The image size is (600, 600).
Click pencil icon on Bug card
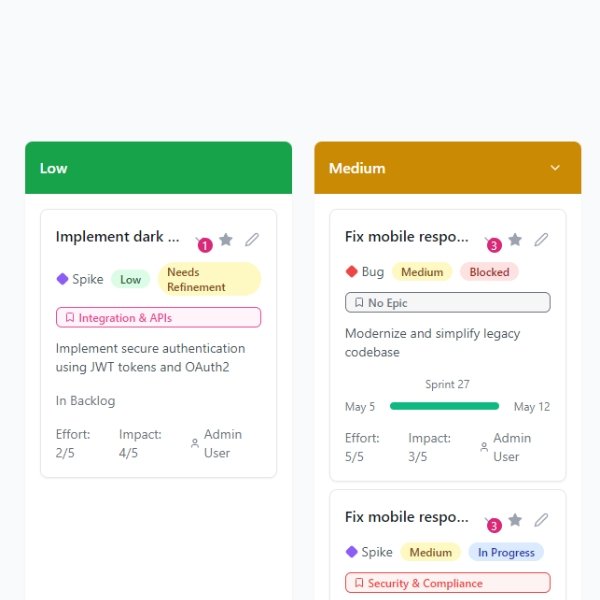click(541, 240)
